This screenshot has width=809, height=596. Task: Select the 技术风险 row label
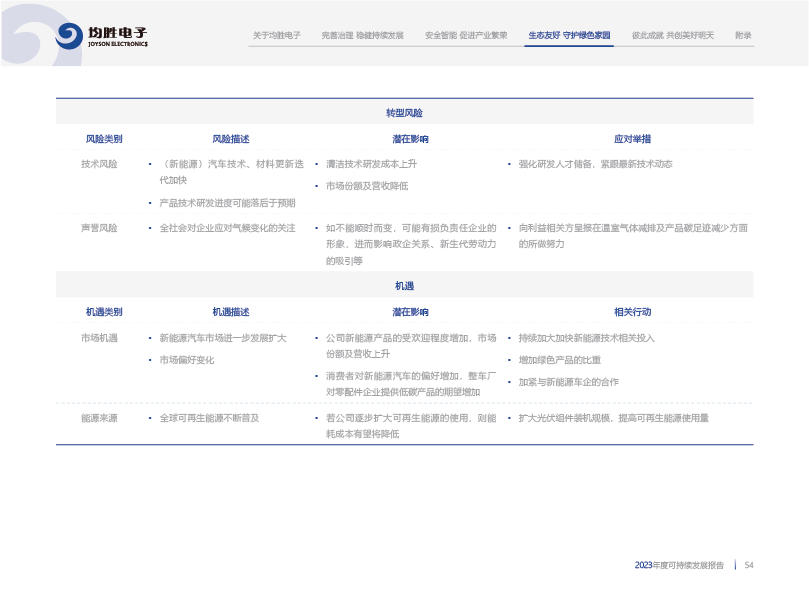(x=99, y=164)
